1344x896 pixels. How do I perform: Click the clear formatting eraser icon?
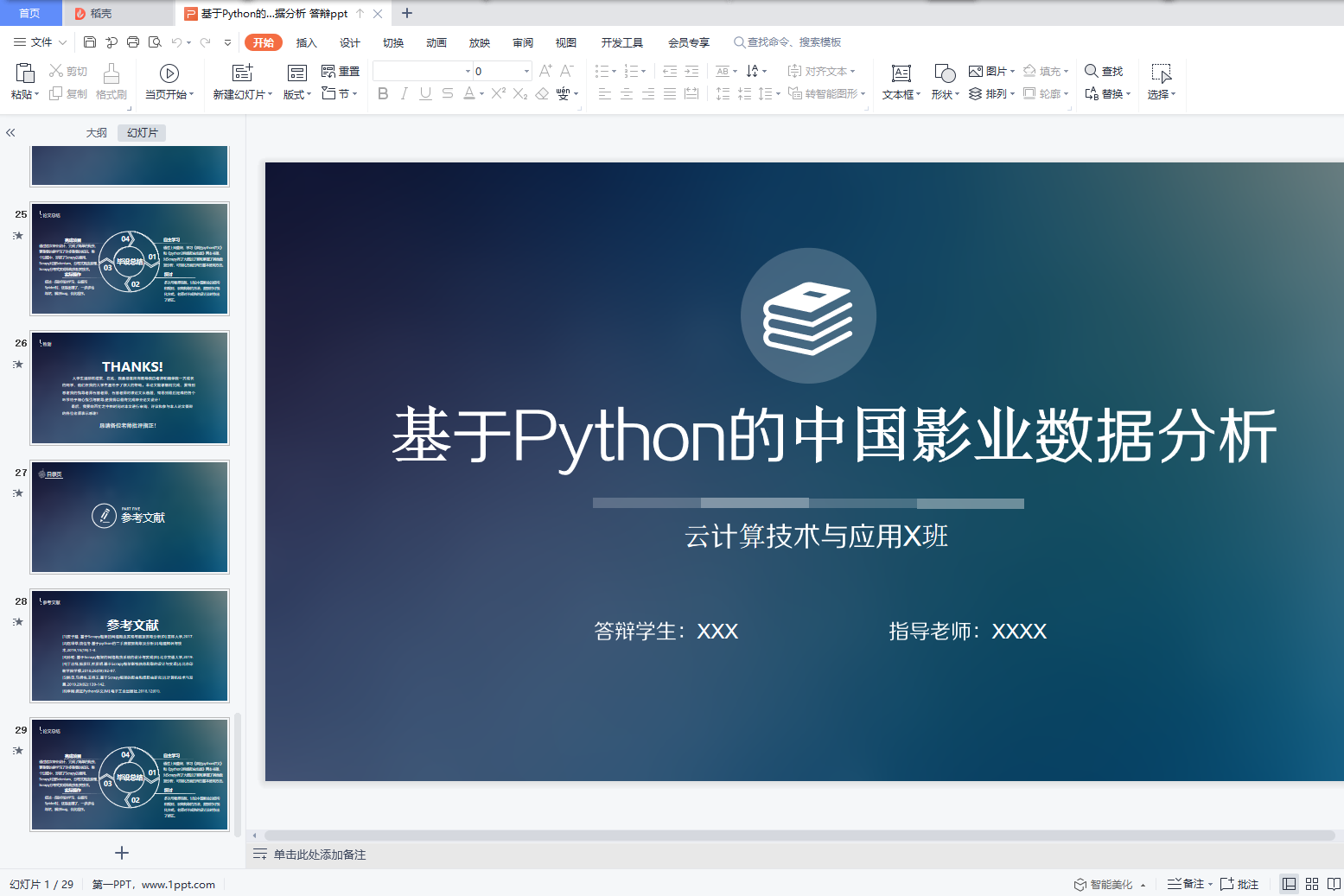(542, 93)
